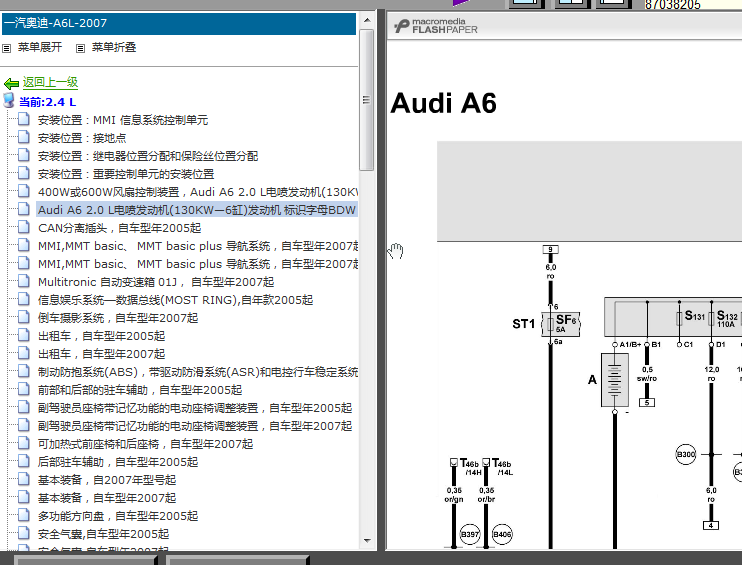
Task: Click the icon beside 菜单折叠
Action: click(80, 48)
